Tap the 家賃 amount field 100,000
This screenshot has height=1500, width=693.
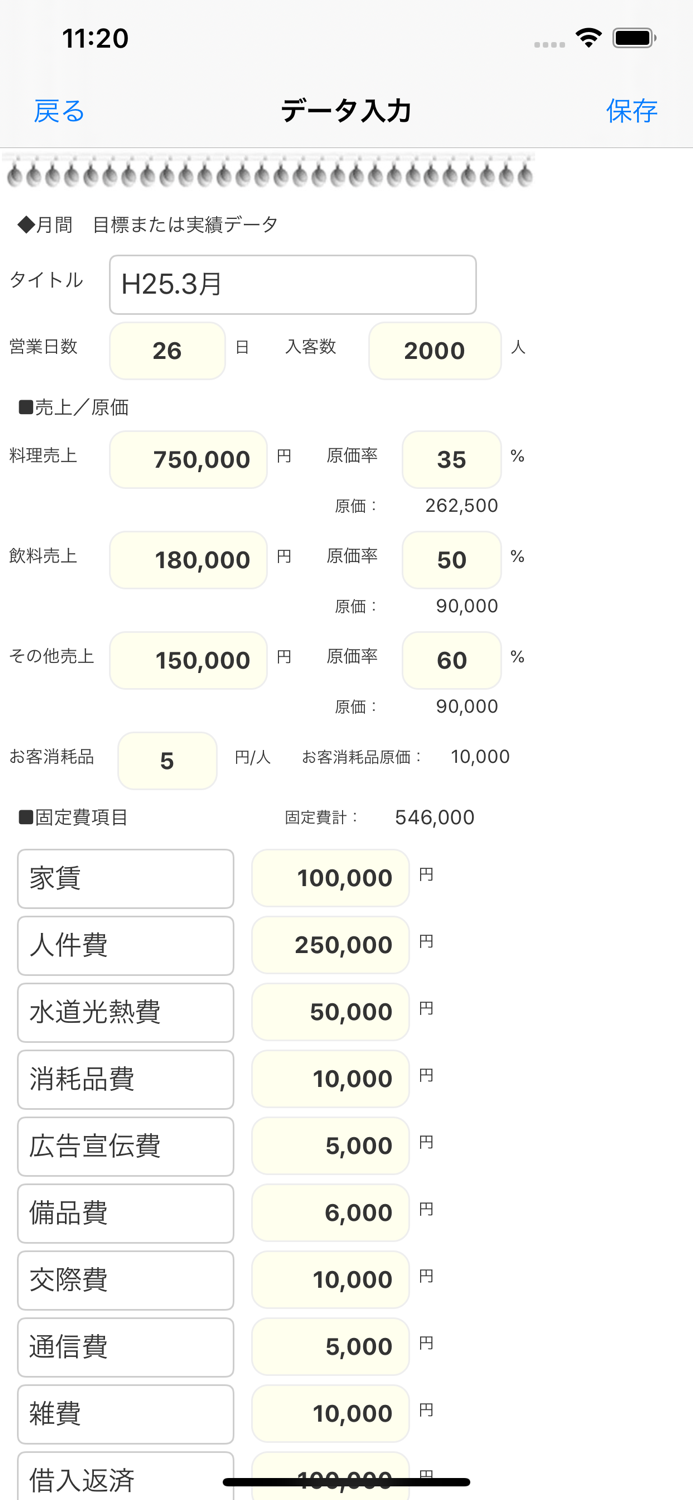[330, 878]
